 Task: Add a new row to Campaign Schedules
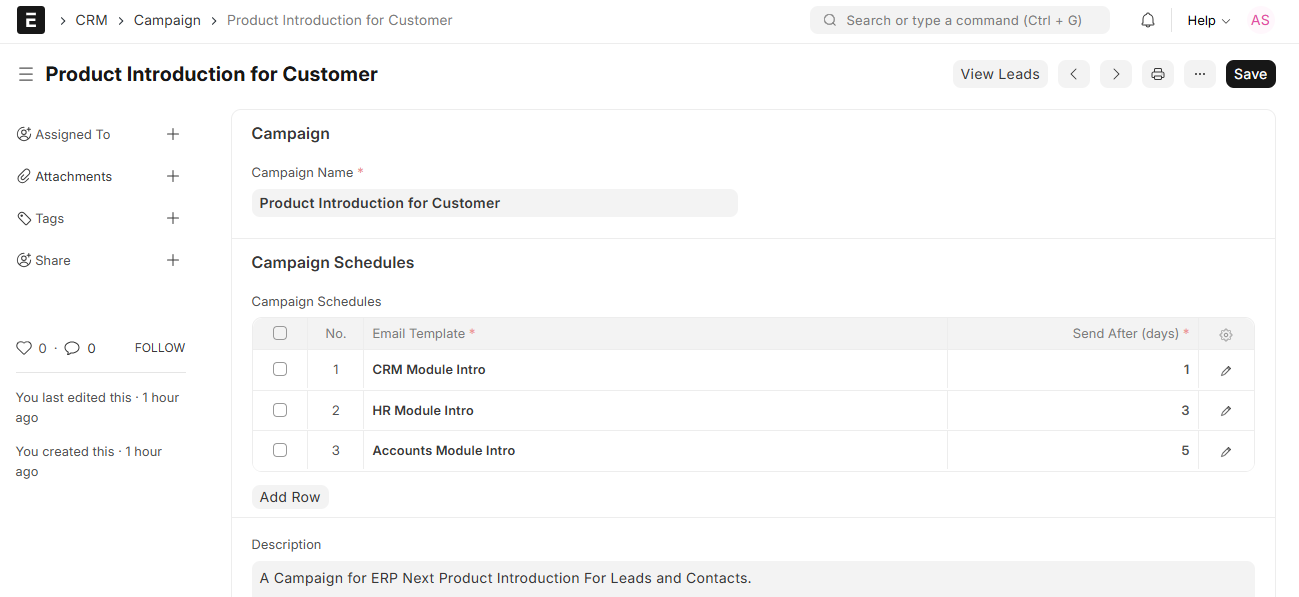(x=290, y=497)
